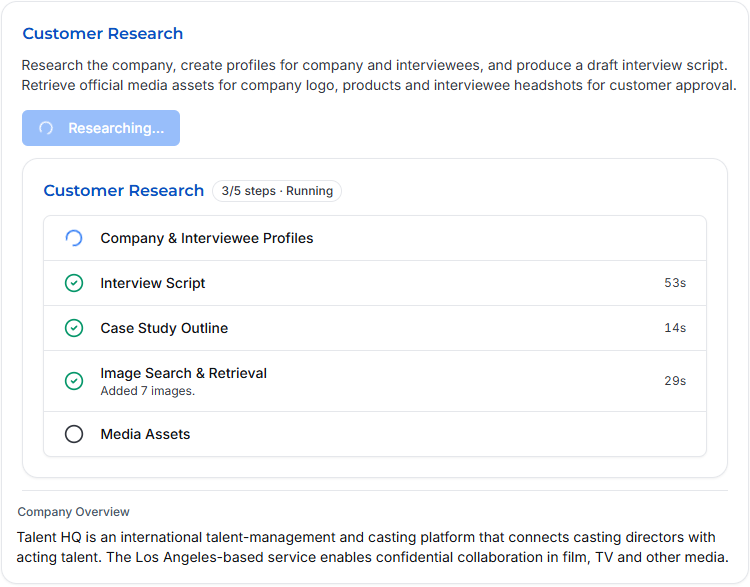Click the green checkmark for Case Study Outline
Image resolution: width=750 pixels, height=587 pixels.
(74, 328)
